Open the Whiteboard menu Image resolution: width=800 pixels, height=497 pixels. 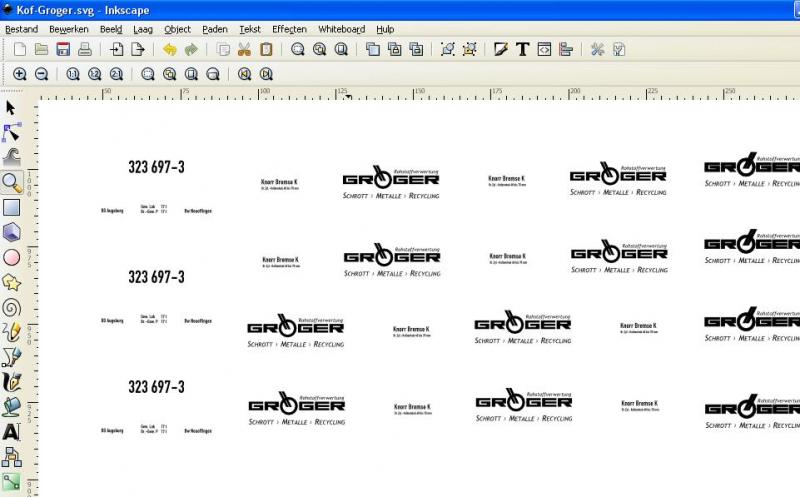pyautogui.click(x=341, y=30)
